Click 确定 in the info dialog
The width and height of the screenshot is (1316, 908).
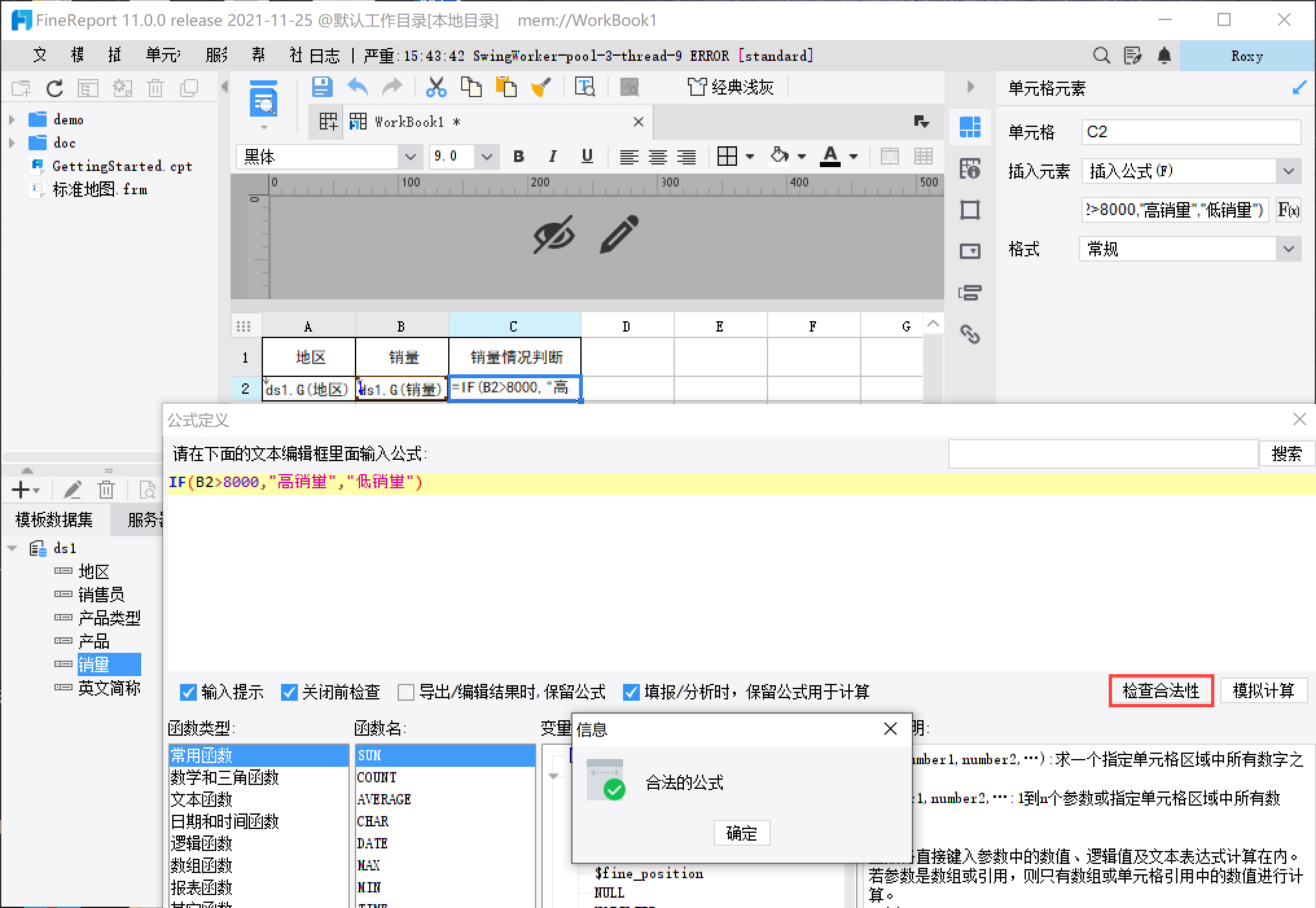(742, 833)
